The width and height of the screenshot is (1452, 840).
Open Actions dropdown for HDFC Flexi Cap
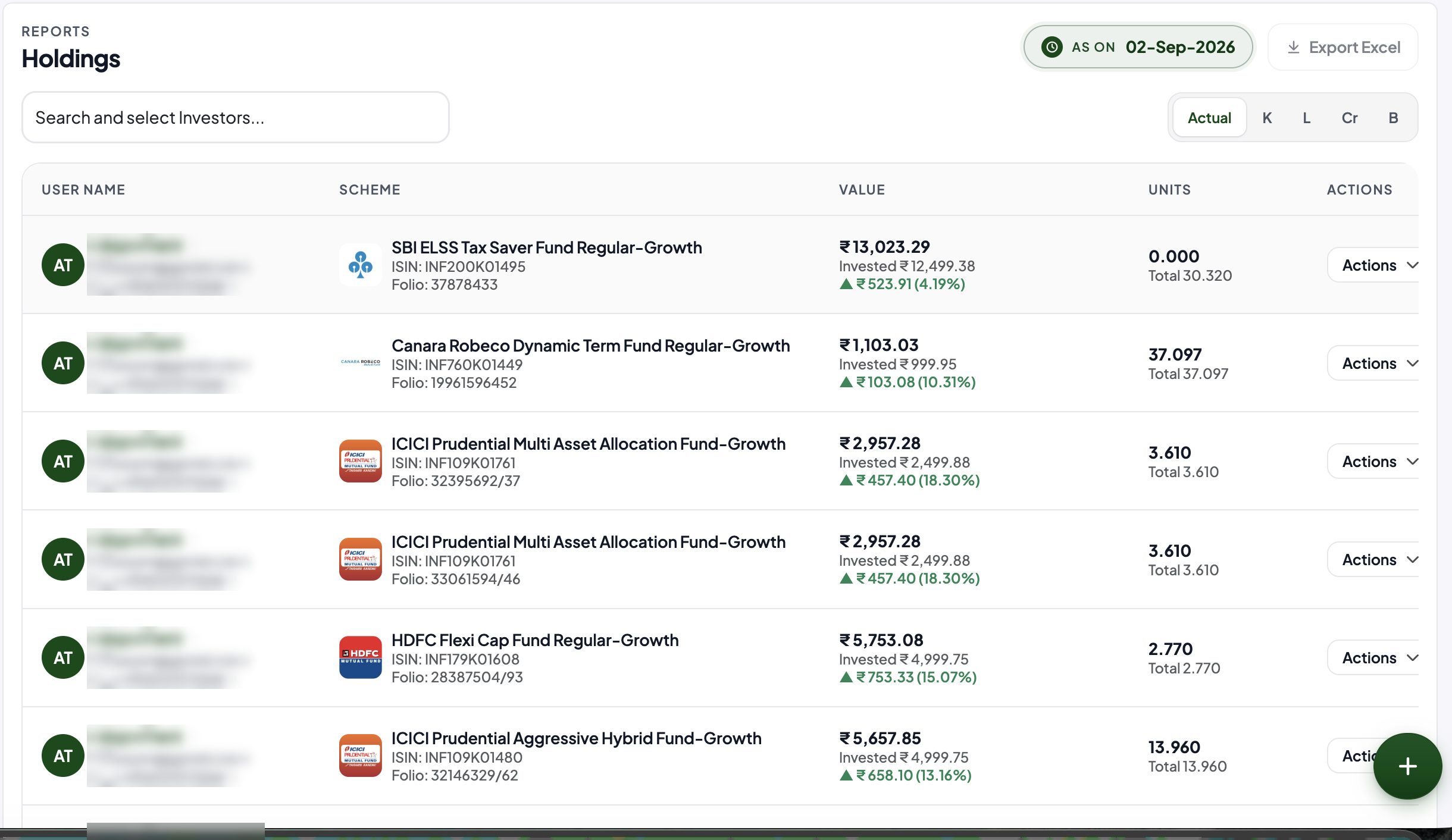point(1373,657)
